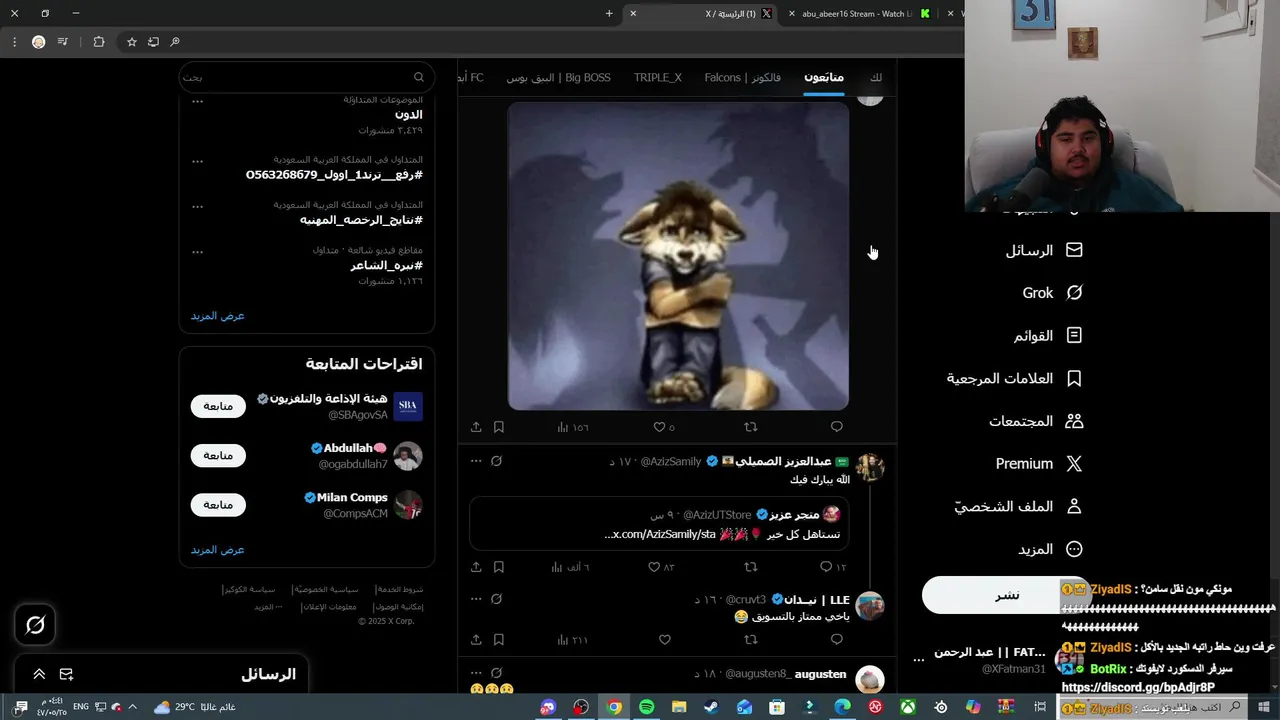Switch to the فالكونز | Falcons tab
This screenshot has width=1280, height=720.
(743, 77)
